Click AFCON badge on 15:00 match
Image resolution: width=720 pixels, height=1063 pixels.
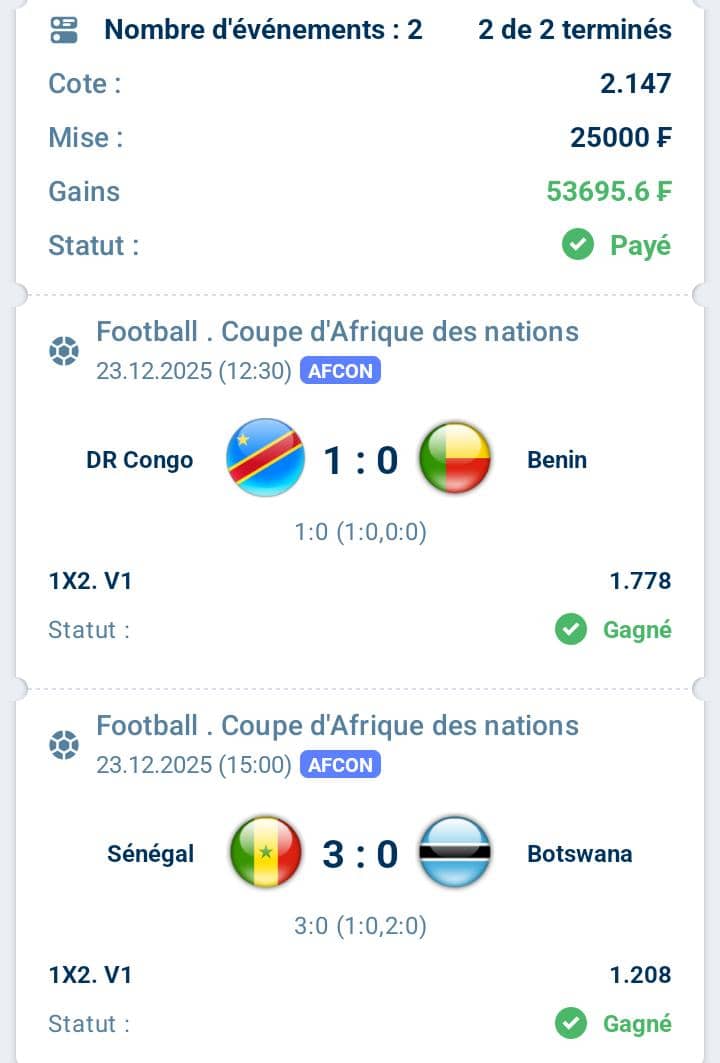[x=340, y=765]
